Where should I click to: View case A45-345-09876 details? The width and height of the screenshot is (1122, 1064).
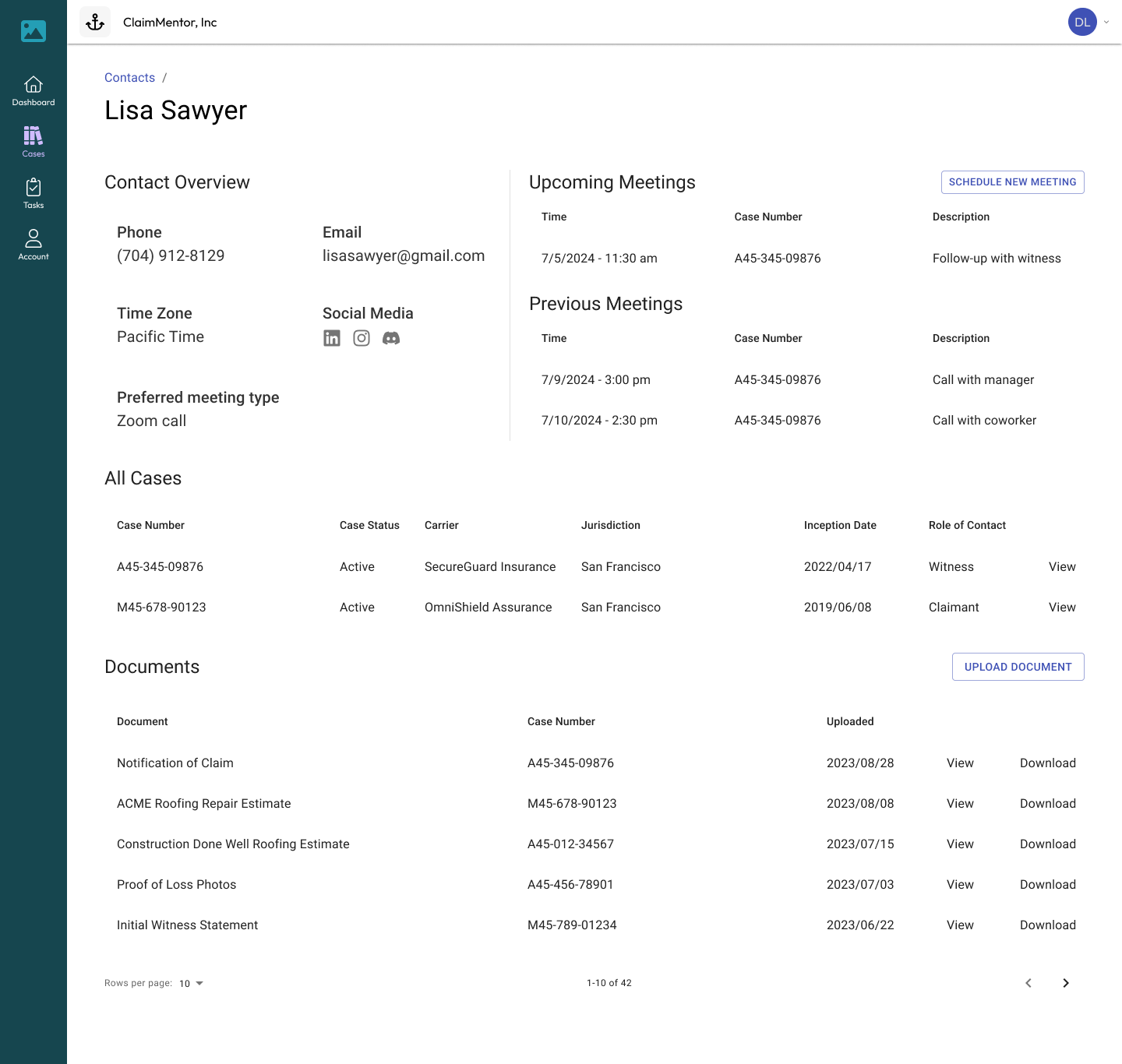(x=1062, y=566)
